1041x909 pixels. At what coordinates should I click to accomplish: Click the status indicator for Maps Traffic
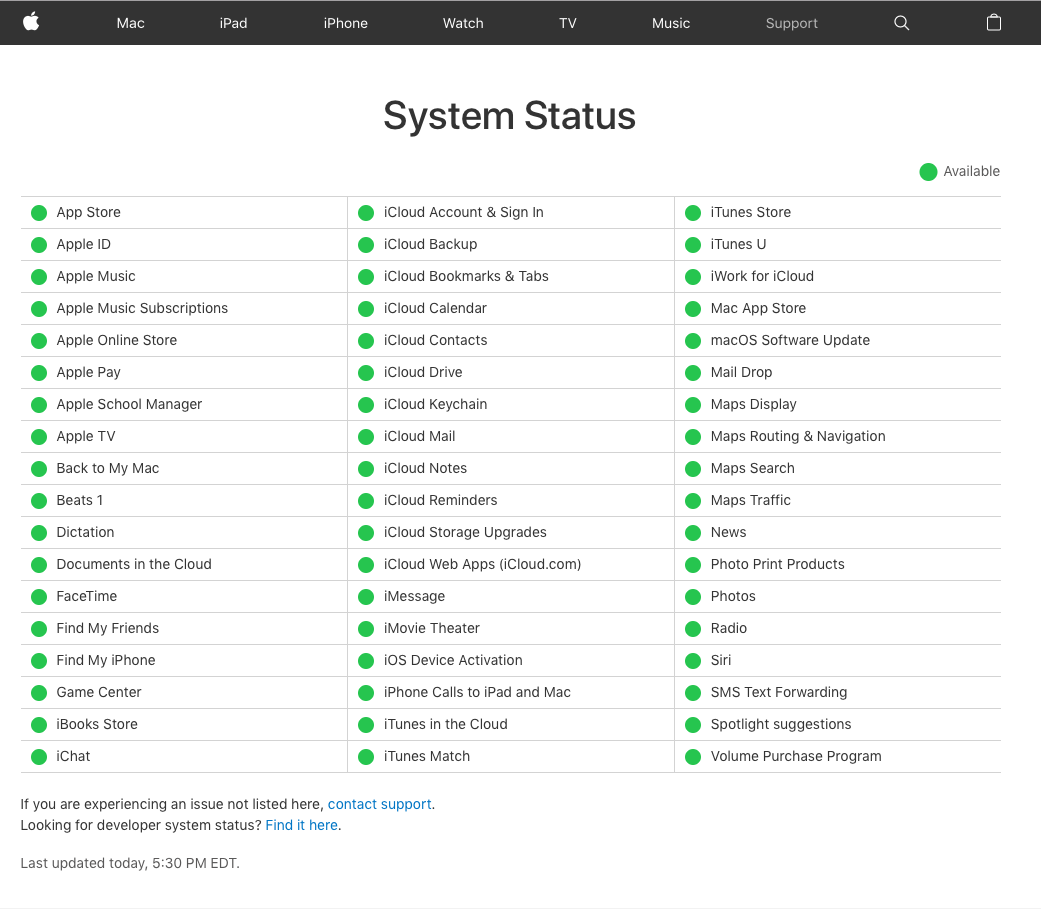click(693, 501)
